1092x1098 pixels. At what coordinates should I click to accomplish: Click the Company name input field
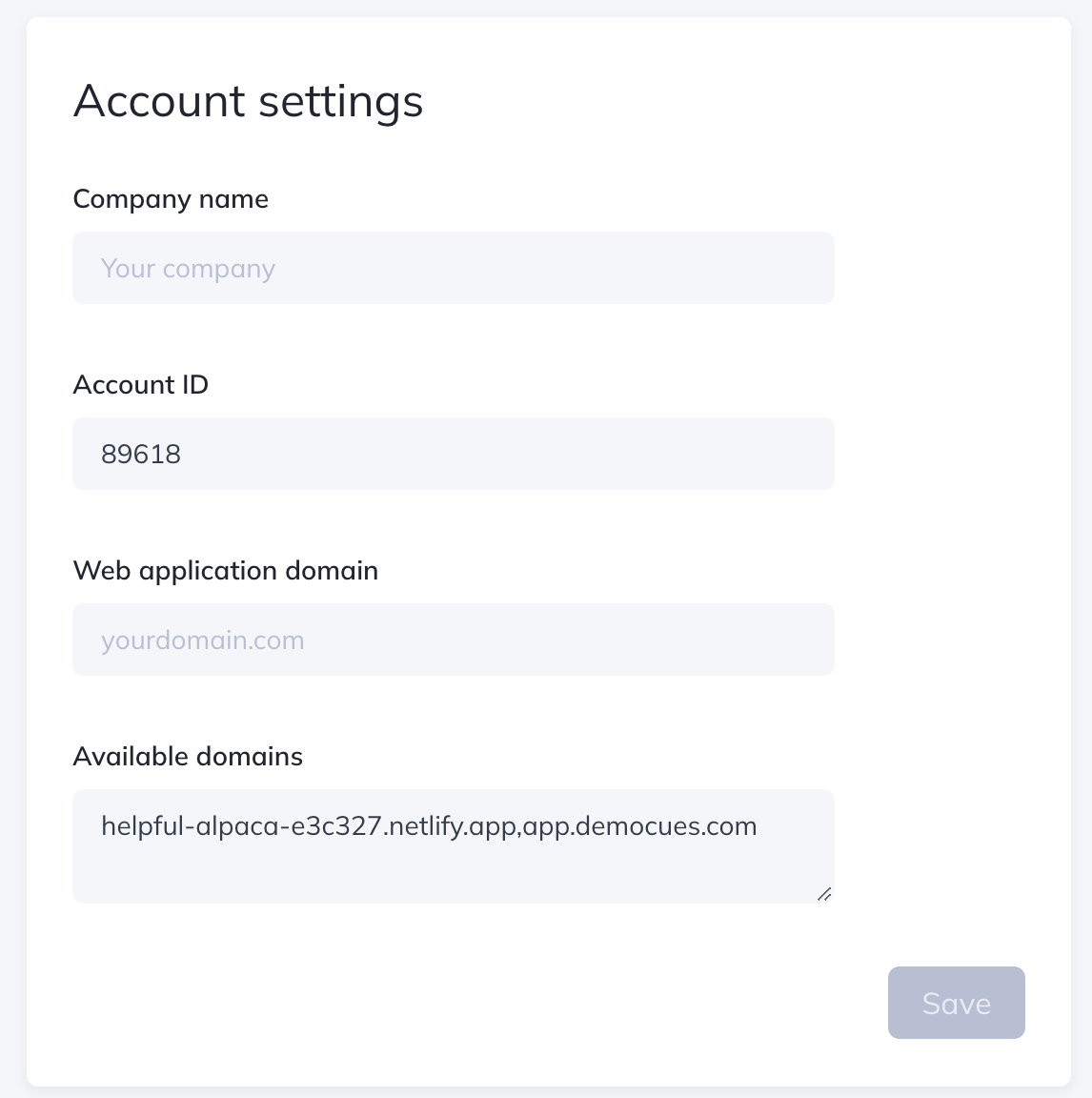[x=453, y=268]
